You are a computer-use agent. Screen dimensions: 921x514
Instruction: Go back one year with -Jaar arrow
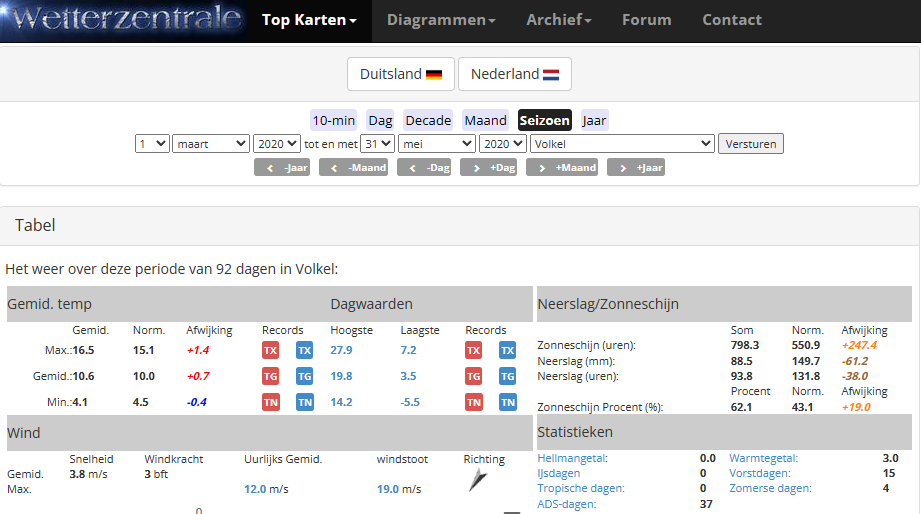coord(282,167)
